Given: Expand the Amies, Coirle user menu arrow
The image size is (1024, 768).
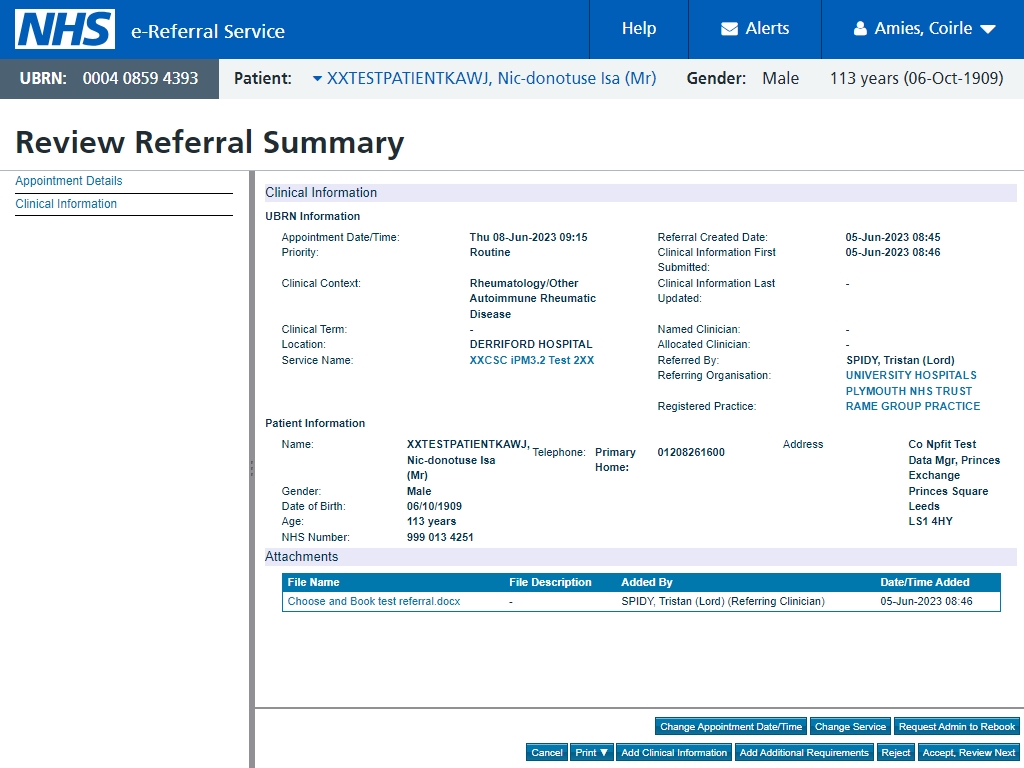Looking at the screenshot, I should pos(988,29).
